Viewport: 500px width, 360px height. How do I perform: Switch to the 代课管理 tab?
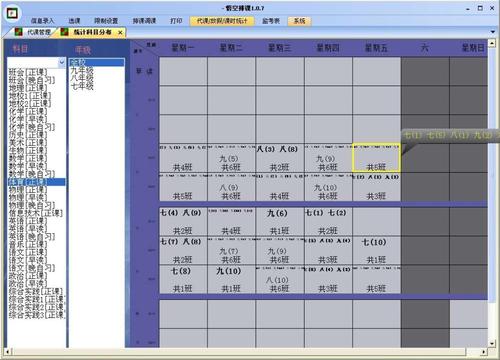(39, 32)
